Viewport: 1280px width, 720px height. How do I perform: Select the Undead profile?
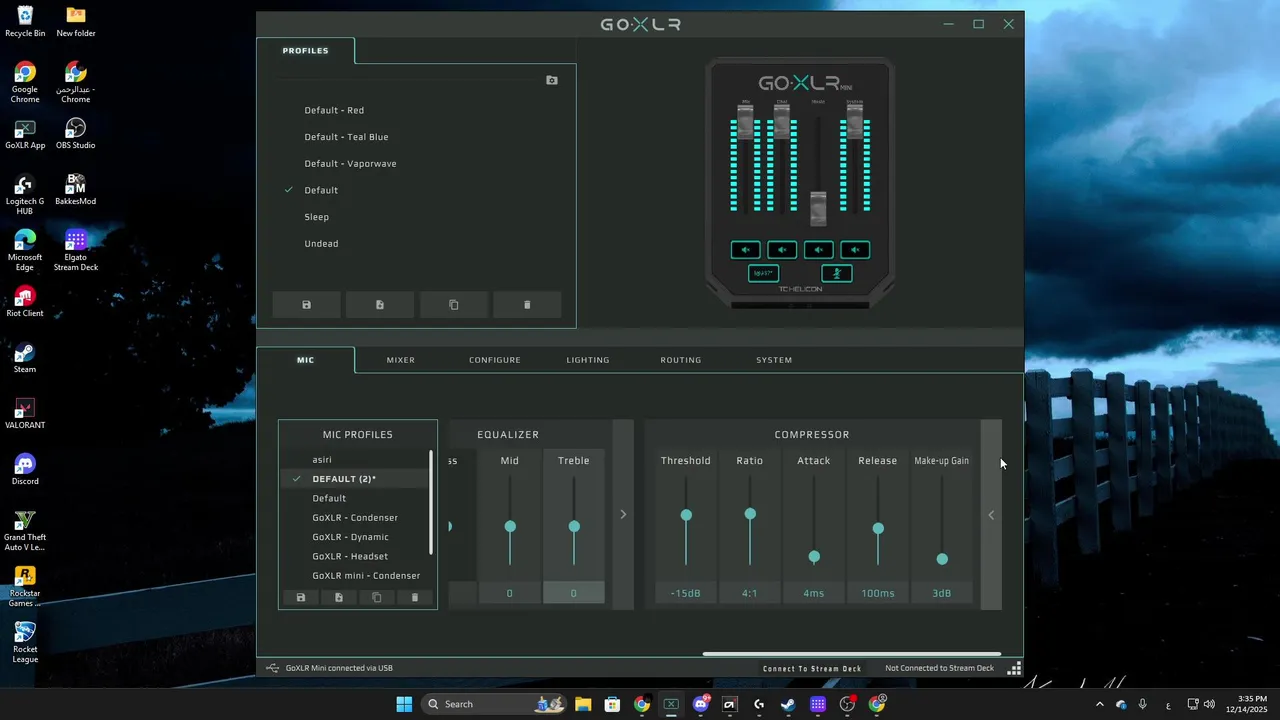pyautogui.click(x=321, y=244)
